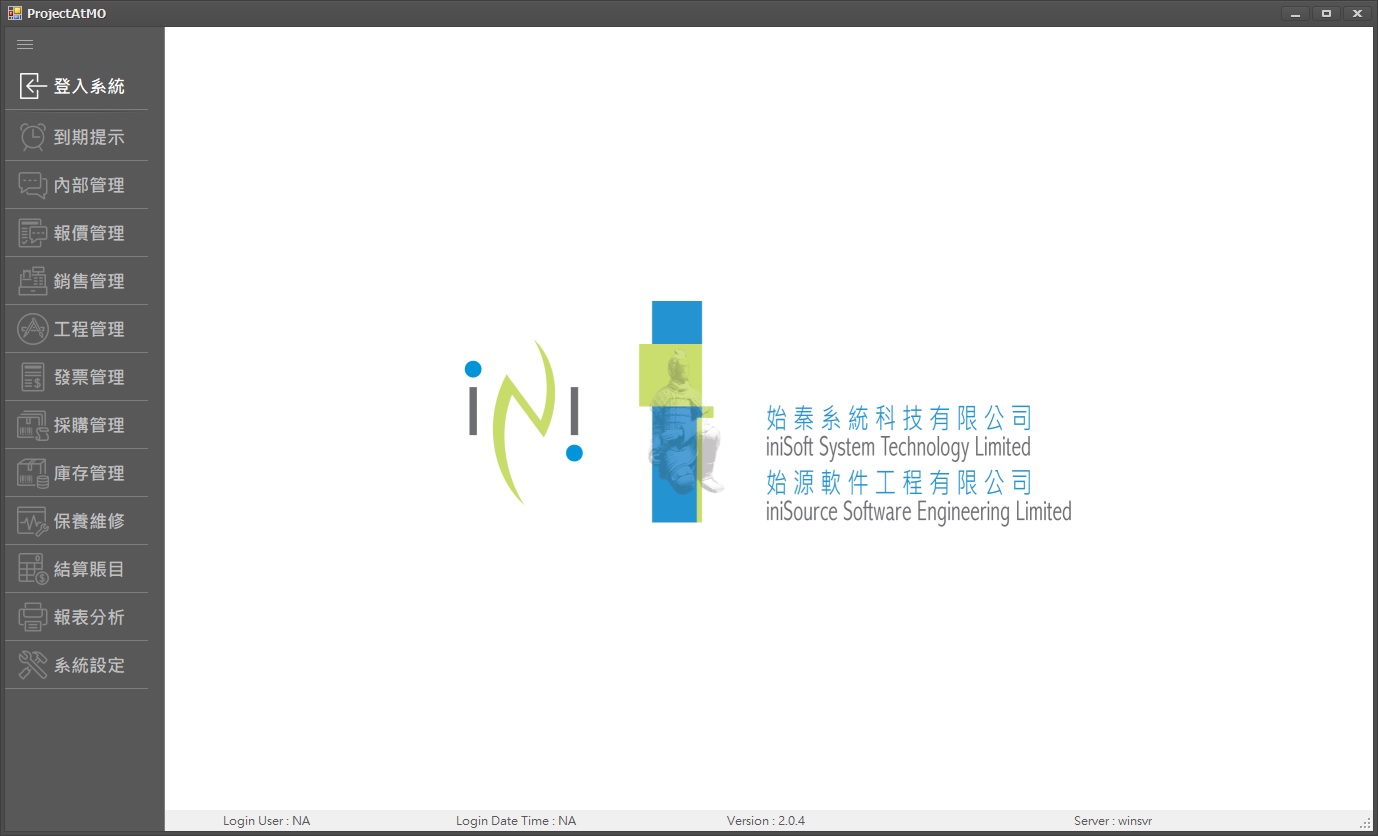Screen dimensions: 1378x836
Task: Select 保養維修 menu label
Action: point(89,521)
